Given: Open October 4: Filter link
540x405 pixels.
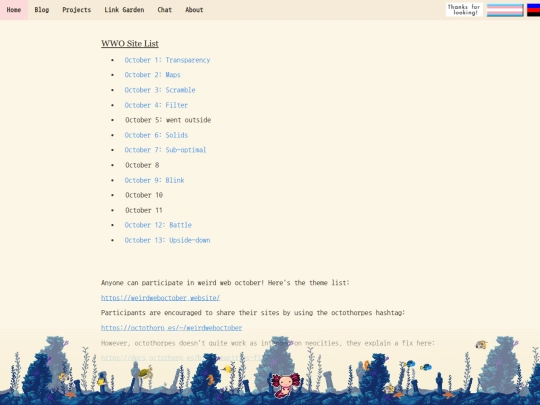Looking at the screenshot, I should (x=156, y=105).
